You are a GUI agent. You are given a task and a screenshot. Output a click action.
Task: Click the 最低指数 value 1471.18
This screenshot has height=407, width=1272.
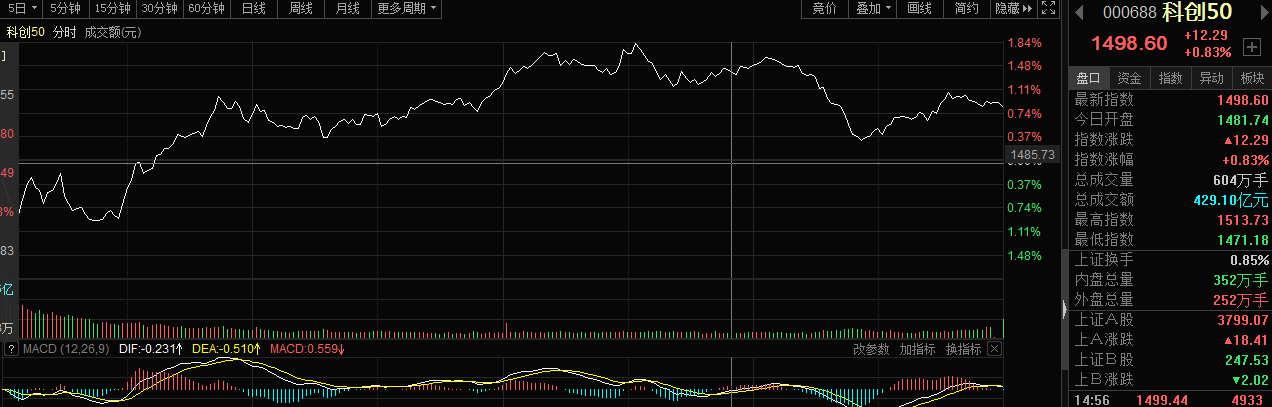1242,240
